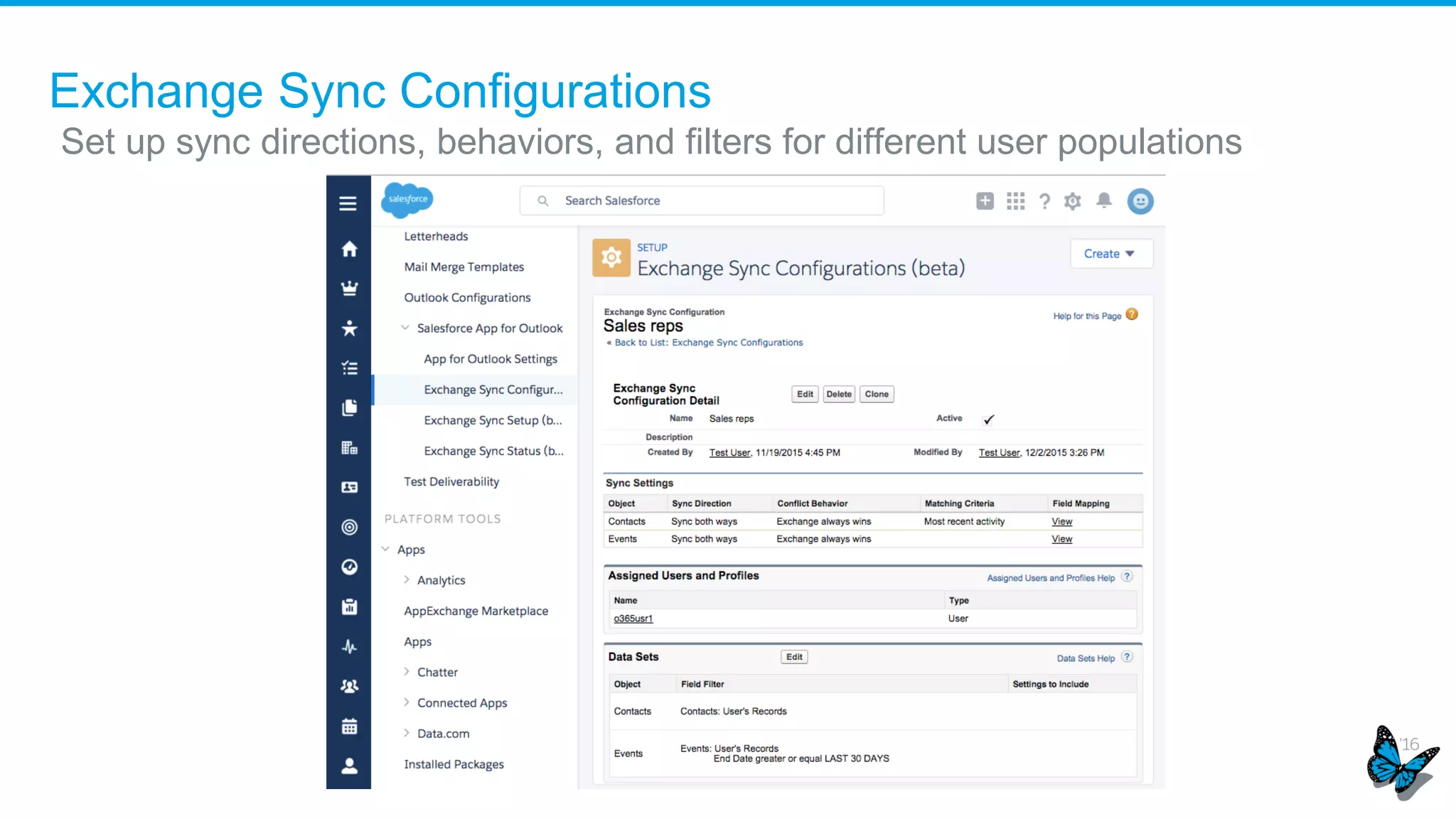Expand the Chatter node
1456x819 pixels.
406,671
